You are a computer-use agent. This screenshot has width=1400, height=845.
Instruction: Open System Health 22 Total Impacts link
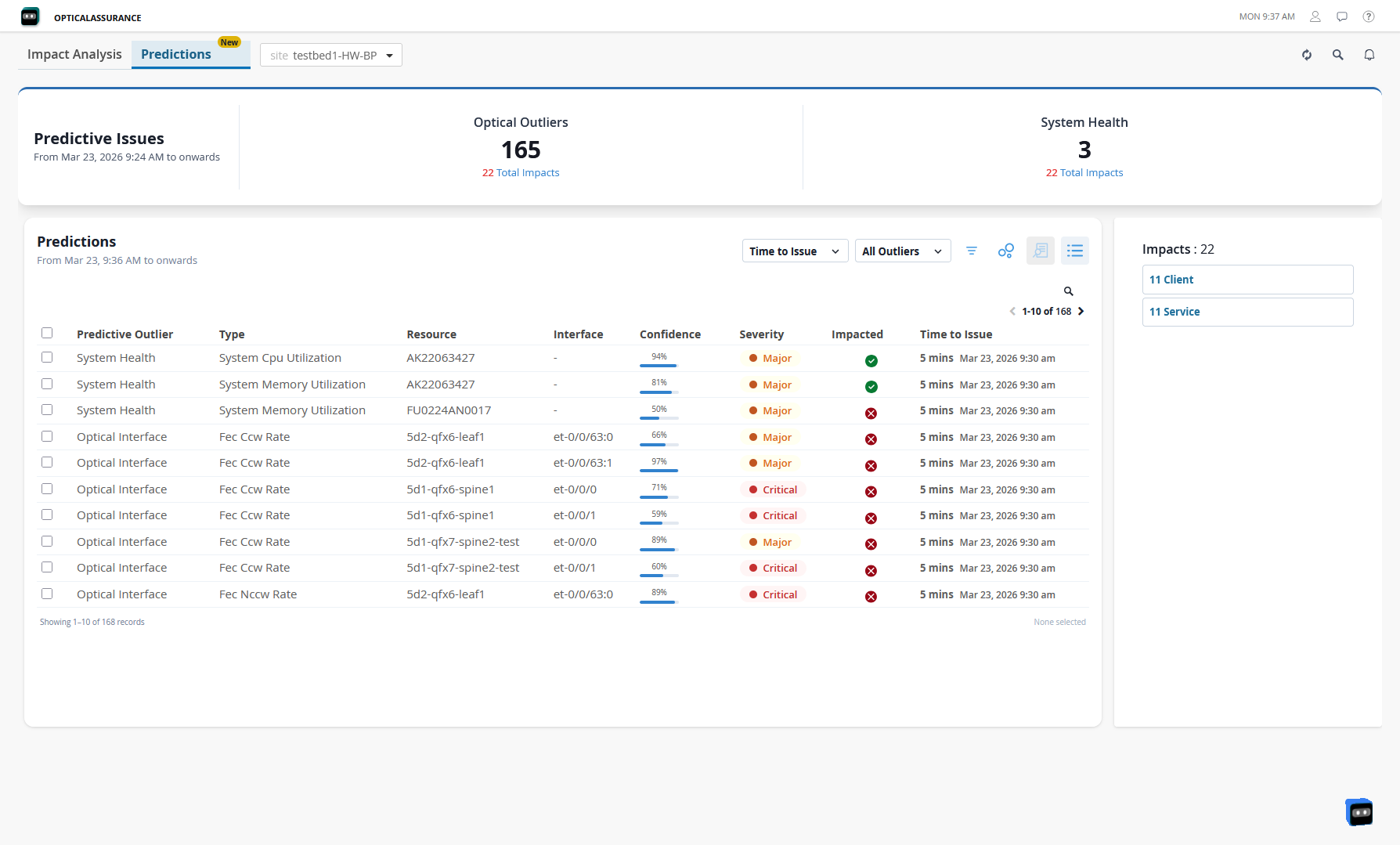[1084, 173]
